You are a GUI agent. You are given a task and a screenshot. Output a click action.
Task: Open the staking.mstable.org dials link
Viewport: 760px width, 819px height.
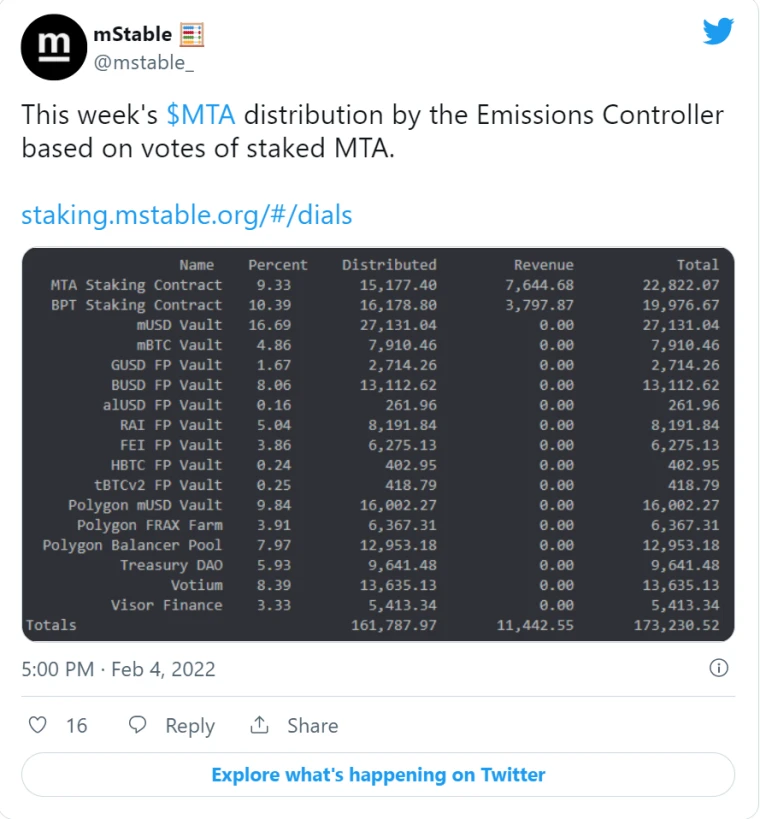pyautogui.click(x=187, y=215)
